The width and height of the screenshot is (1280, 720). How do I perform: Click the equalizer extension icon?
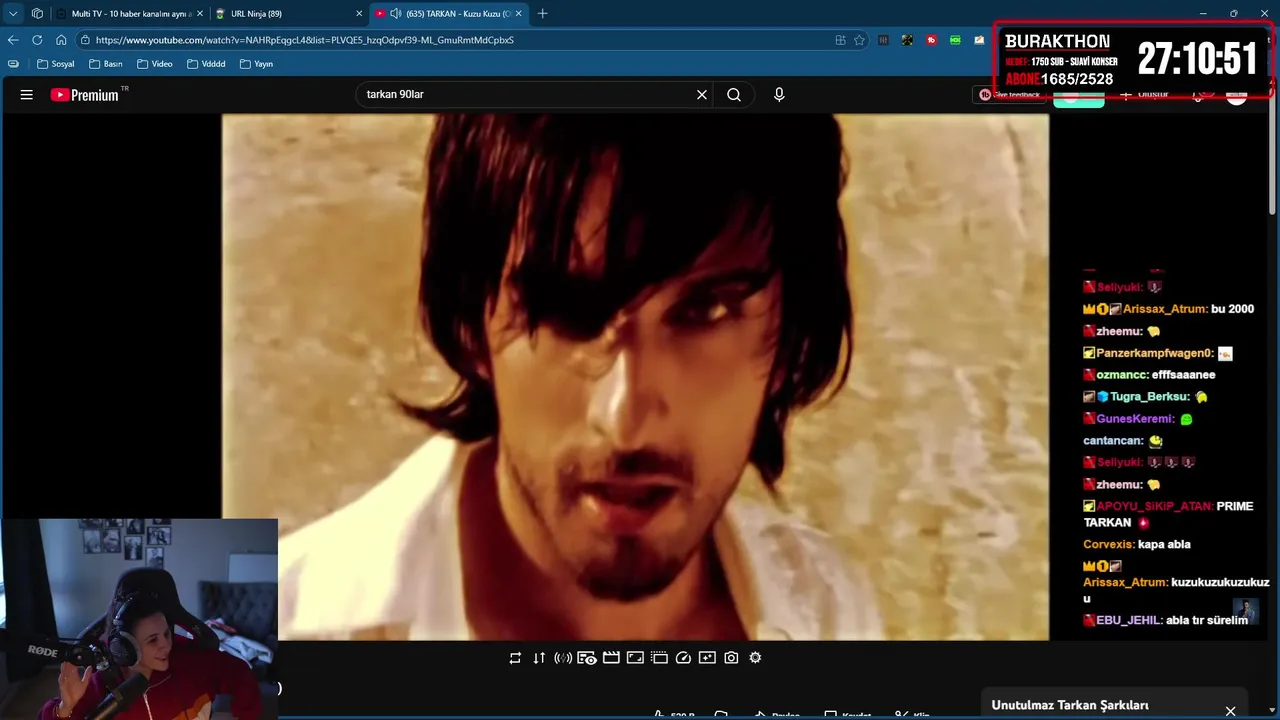pyautogui.click(x=883, y=40)
